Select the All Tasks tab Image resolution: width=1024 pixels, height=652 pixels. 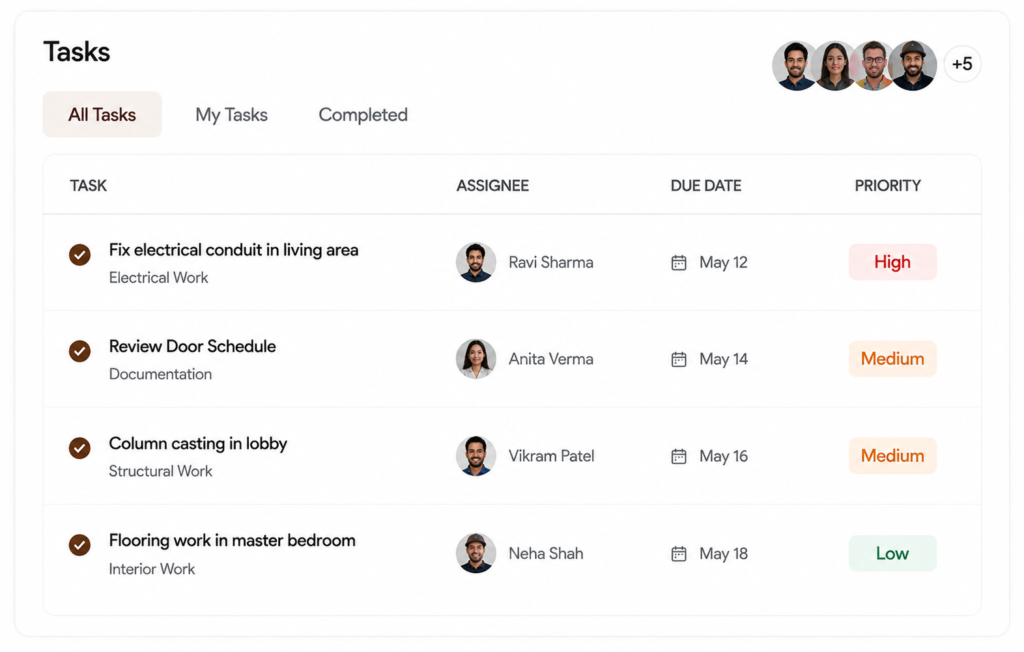click(102, 114)
